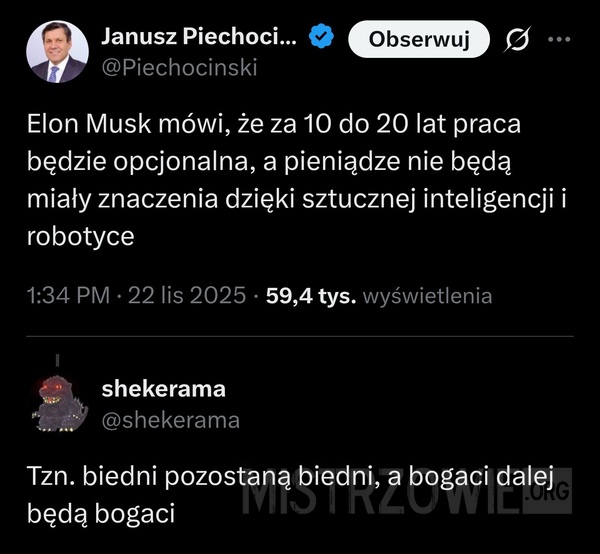Click the @shekerama handle

(170, 420)
